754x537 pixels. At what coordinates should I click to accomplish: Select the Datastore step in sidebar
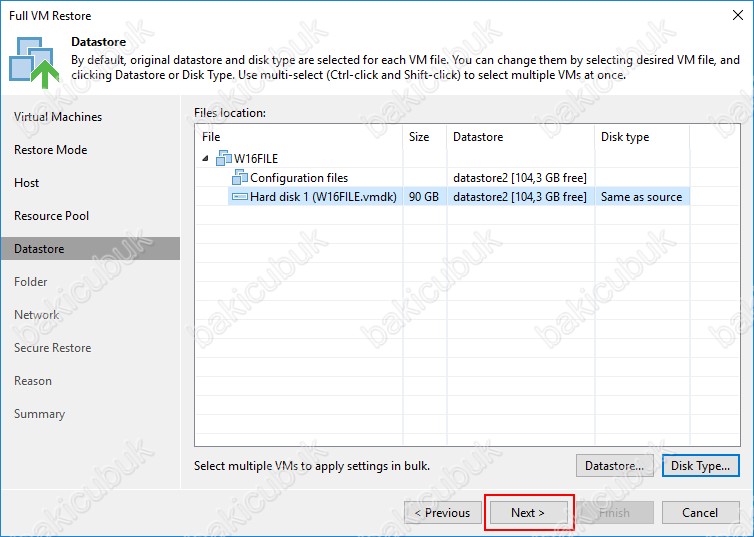(x=90, y=249)
